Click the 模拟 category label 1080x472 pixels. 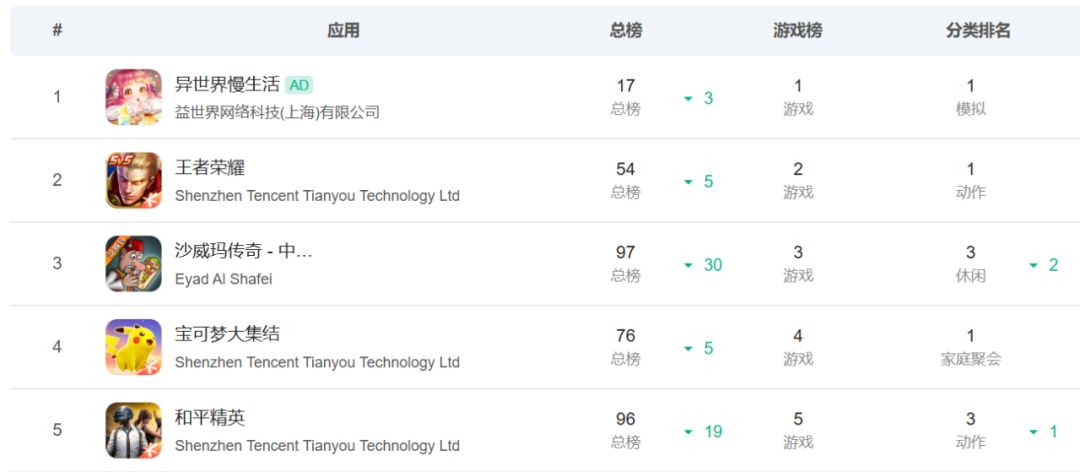pyautogui.click(x=970, y=109)
